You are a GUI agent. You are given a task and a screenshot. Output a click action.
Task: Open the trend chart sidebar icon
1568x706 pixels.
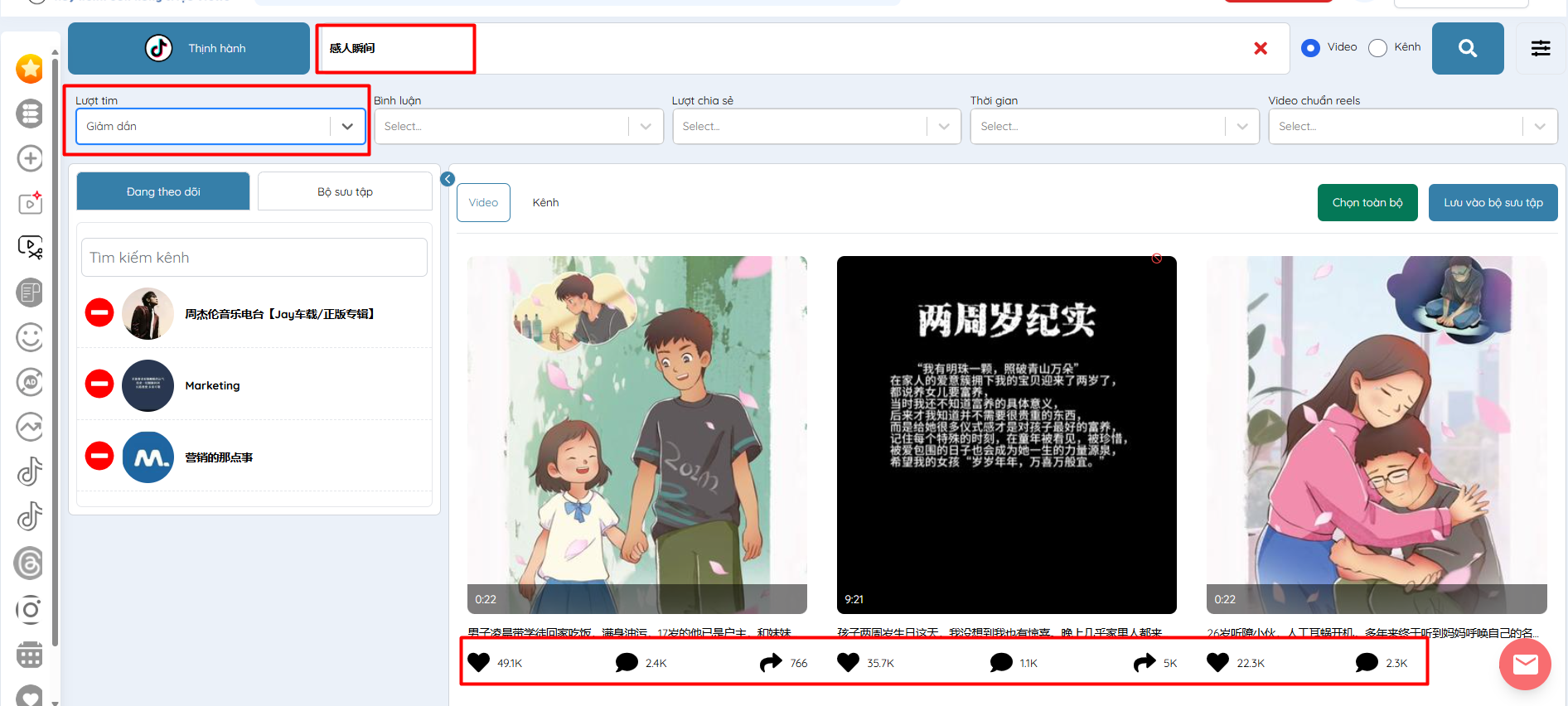[x=30, y=427]
